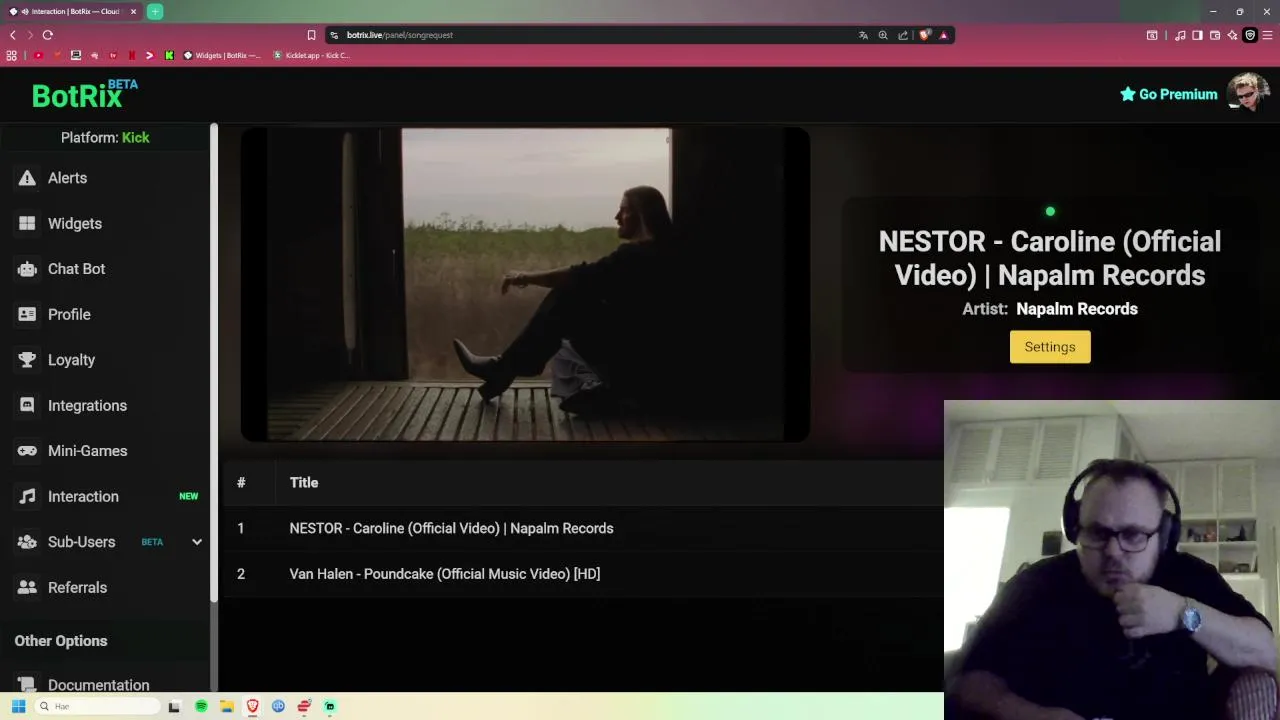Open the Leo AI sparkle icon
1280x720 pixels.
point(1232,35)
